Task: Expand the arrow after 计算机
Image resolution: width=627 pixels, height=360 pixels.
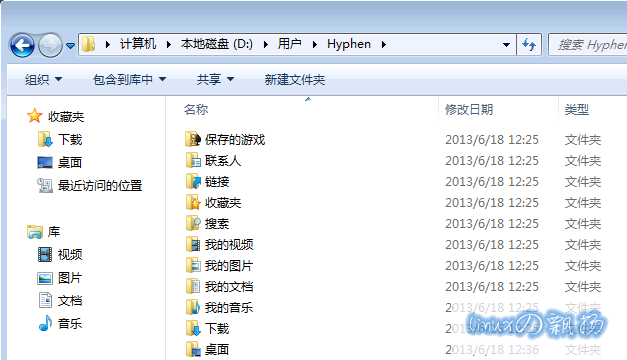Action: coord(168,44)
